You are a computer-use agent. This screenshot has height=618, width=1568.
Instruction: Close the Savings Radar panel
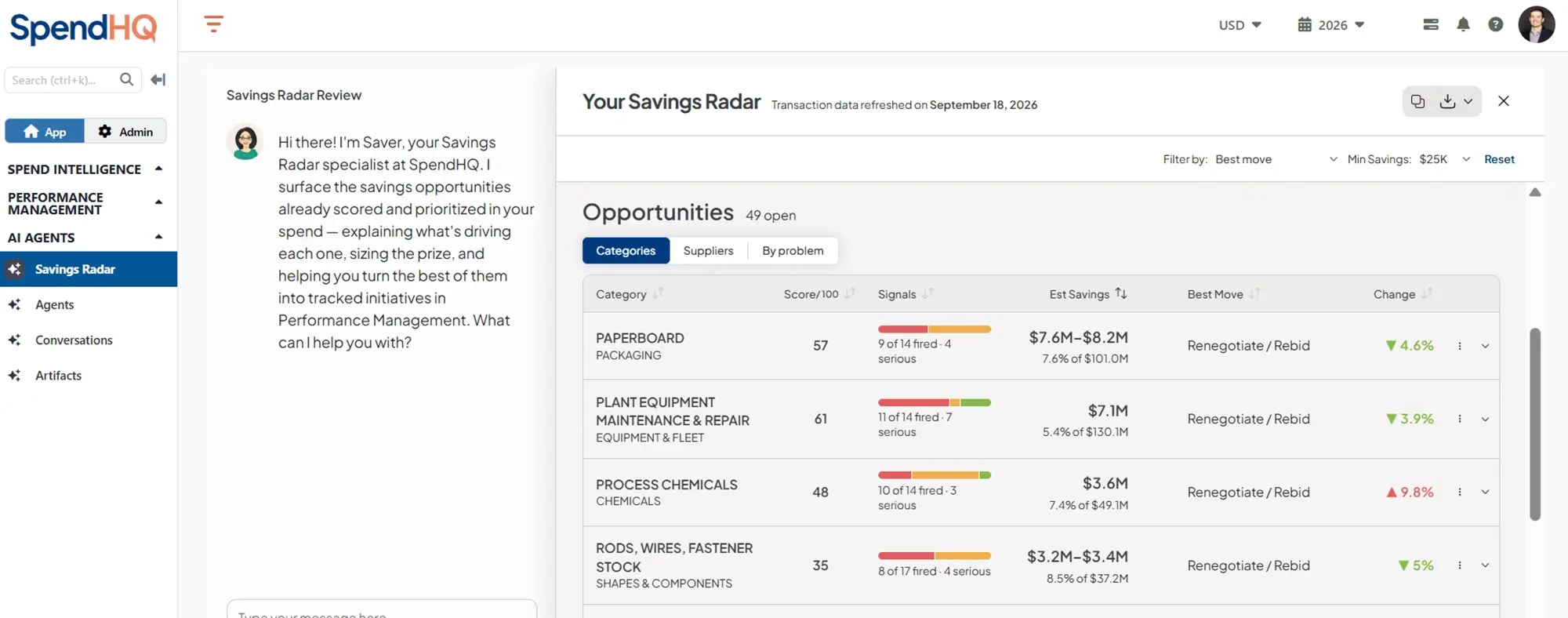click(x=1503, y=100)
